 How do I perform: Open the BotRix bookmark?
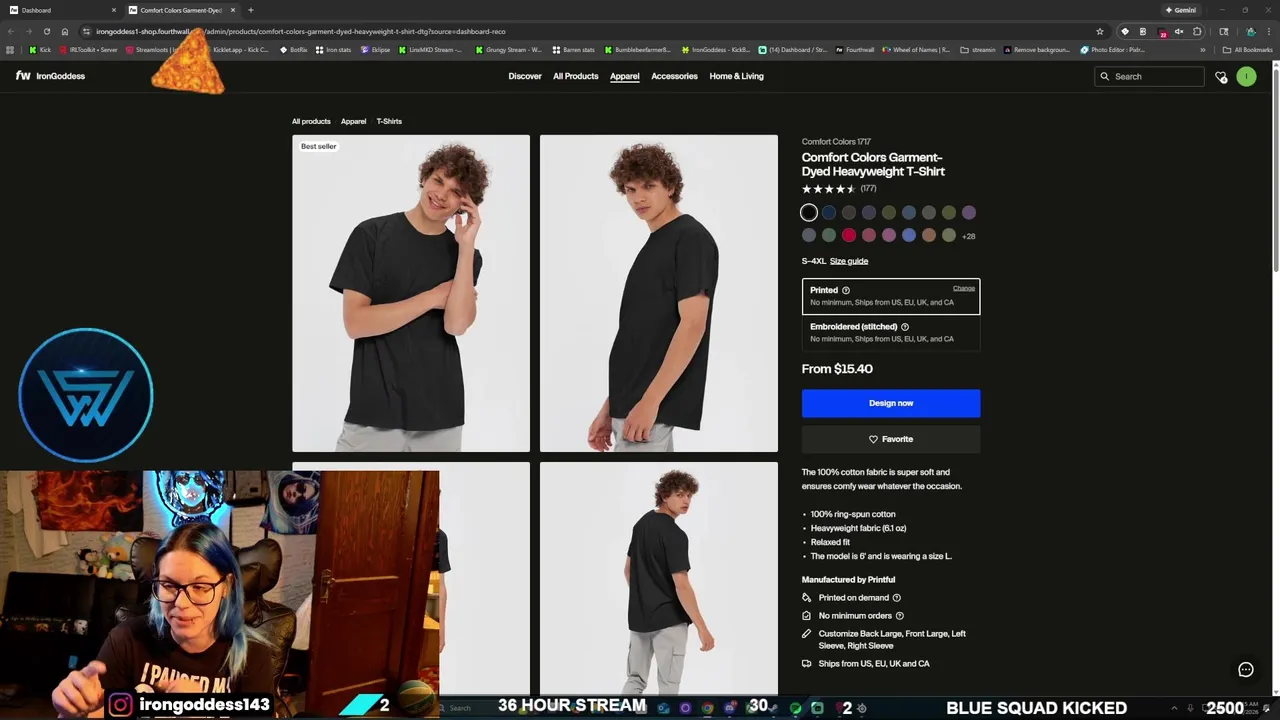[x=294, y=49]
